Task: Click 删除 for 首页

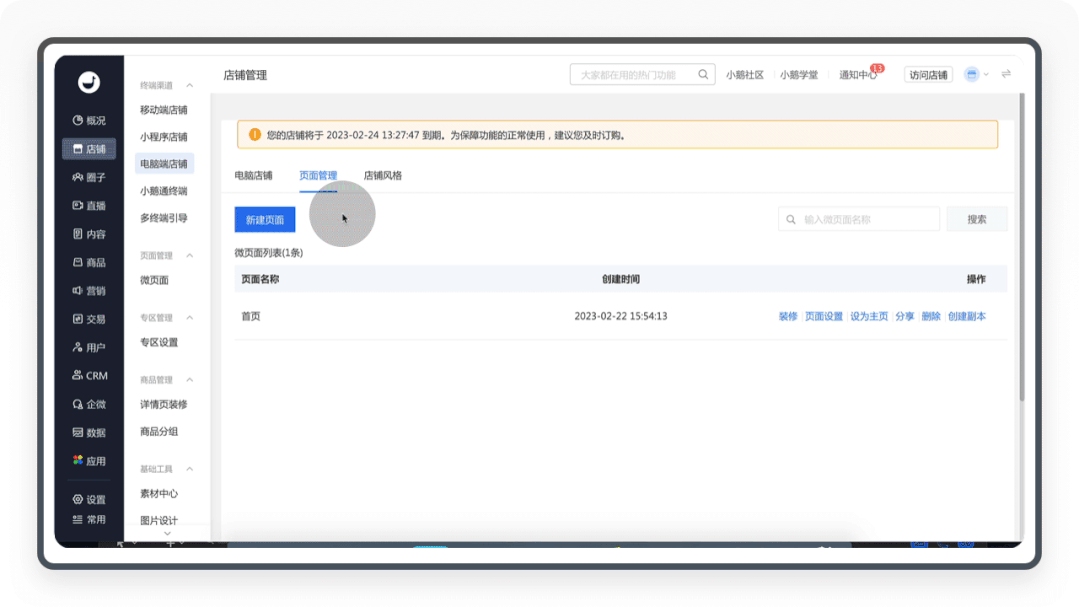Action: pyautogui.click(x=930, y=316)
